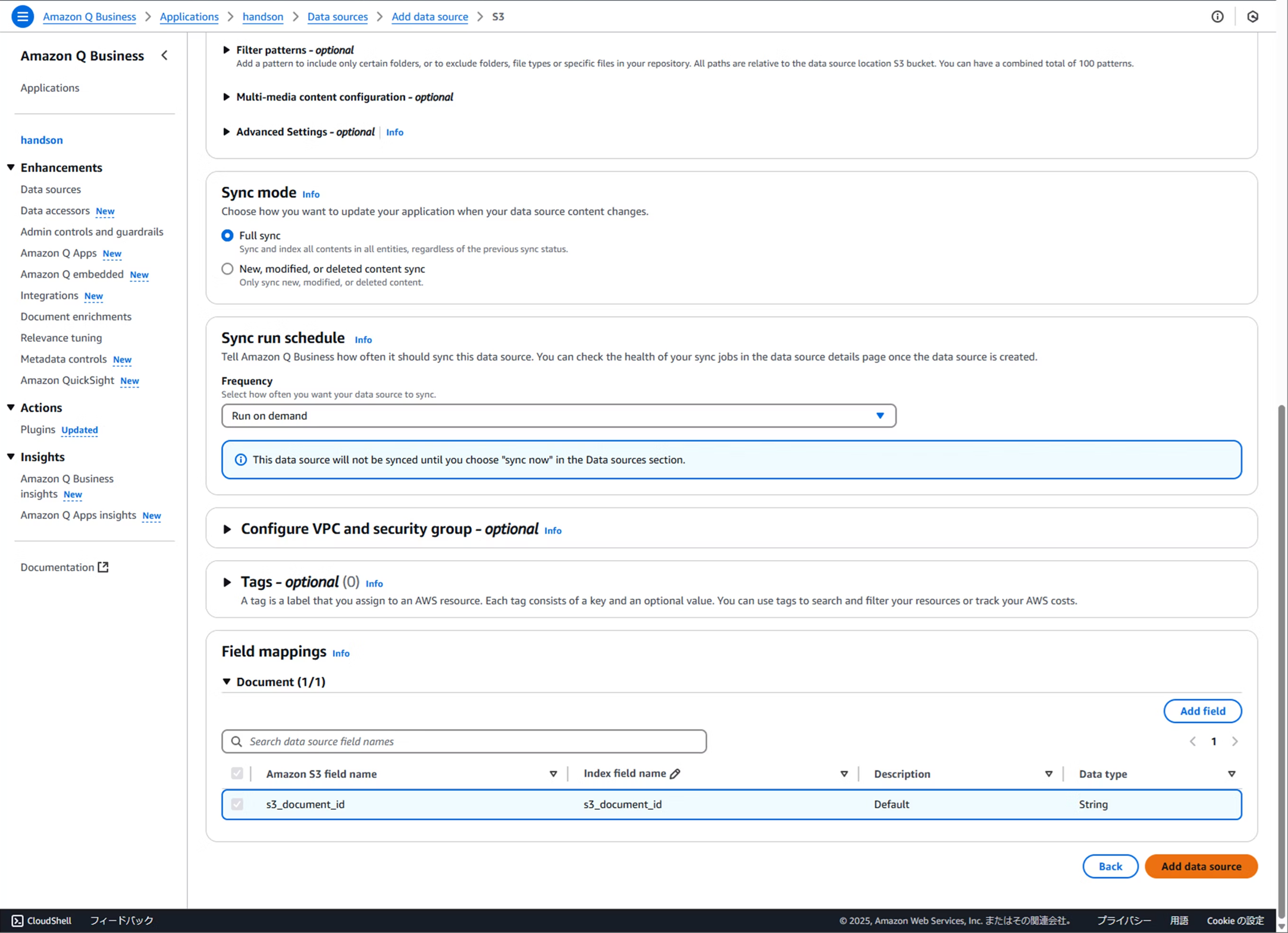Open the settings hexagon icon top right
1288x933 pixels.
coord(1252,17)
